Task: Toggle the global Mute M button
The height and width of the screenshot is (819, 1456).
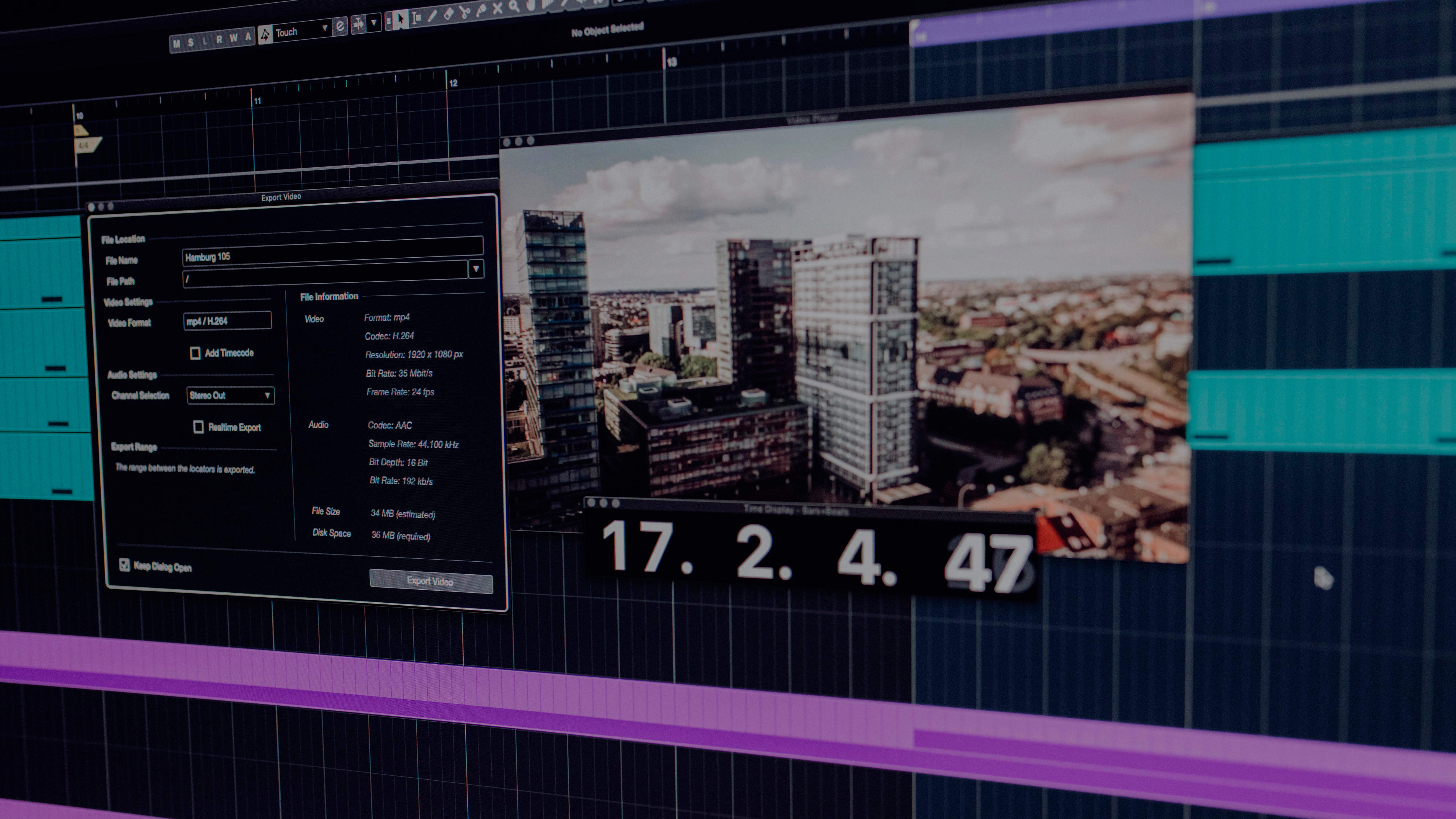Action: pos(177,43)
